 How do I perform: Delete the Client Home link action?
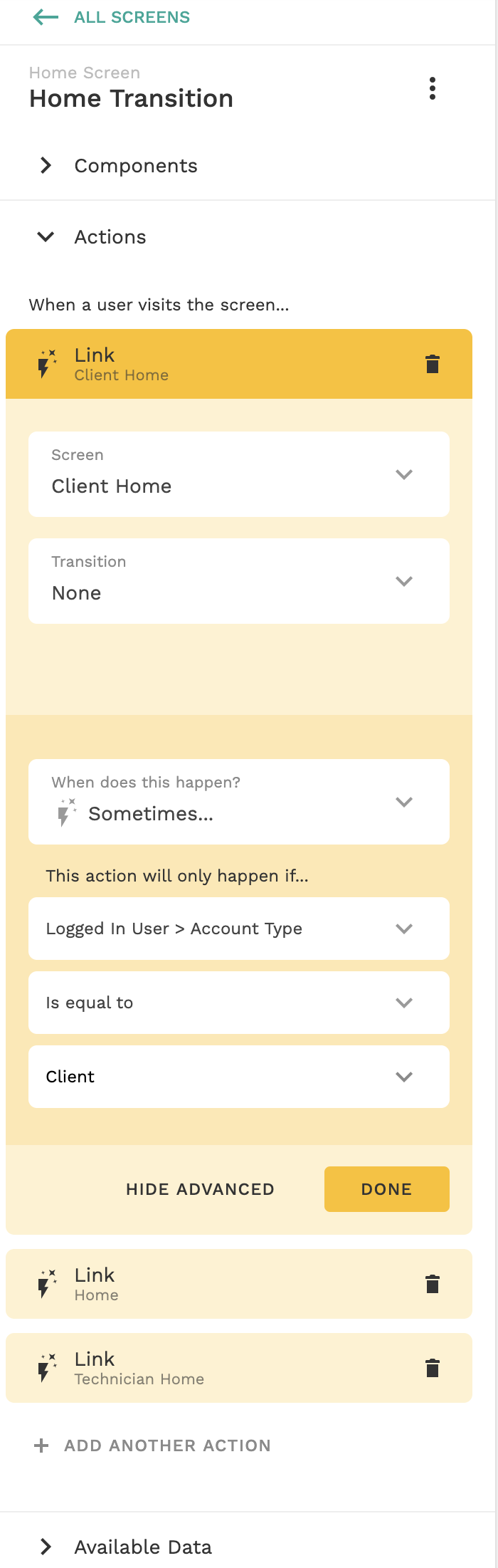point(432,364)
